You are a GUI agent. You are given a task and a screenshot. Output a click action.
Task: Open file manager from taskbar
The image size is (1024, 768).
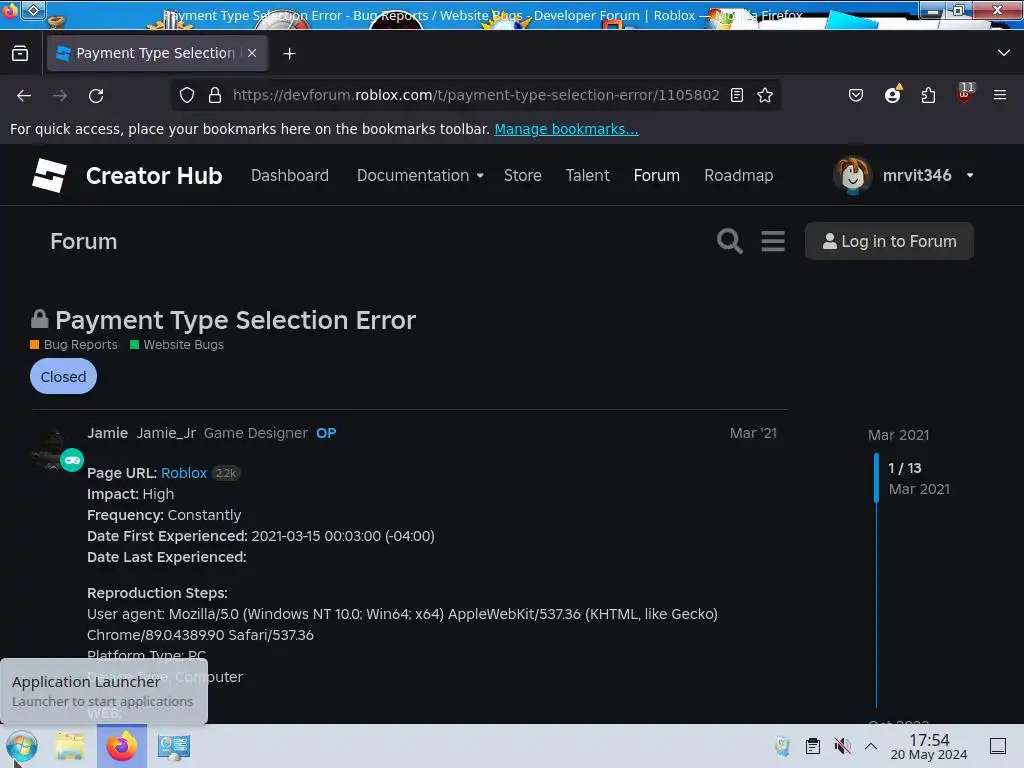coord(70,746)
